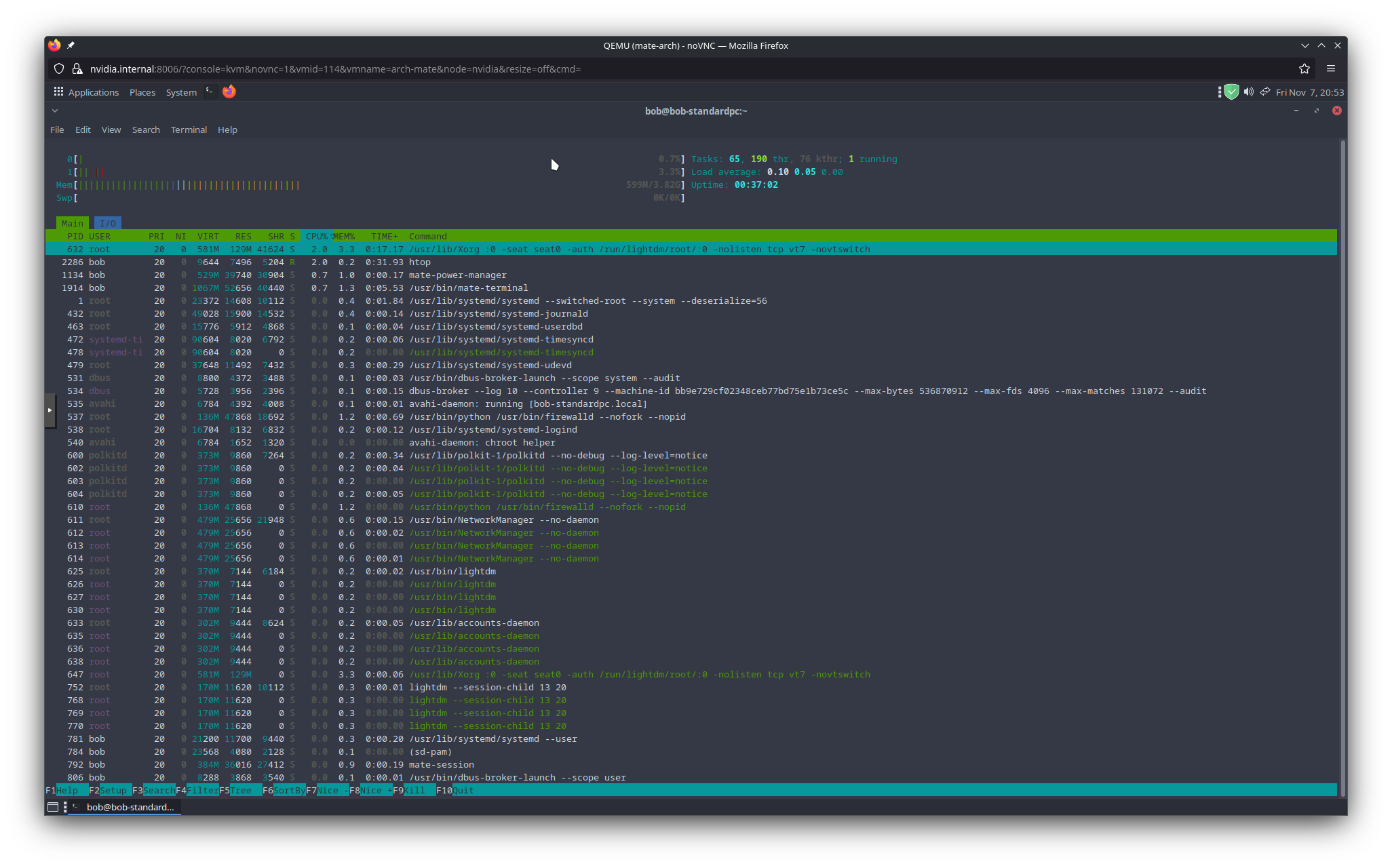Click the Show Desktop icon in the bottom panel
The image size is (1392, 868).
[52, 807]
